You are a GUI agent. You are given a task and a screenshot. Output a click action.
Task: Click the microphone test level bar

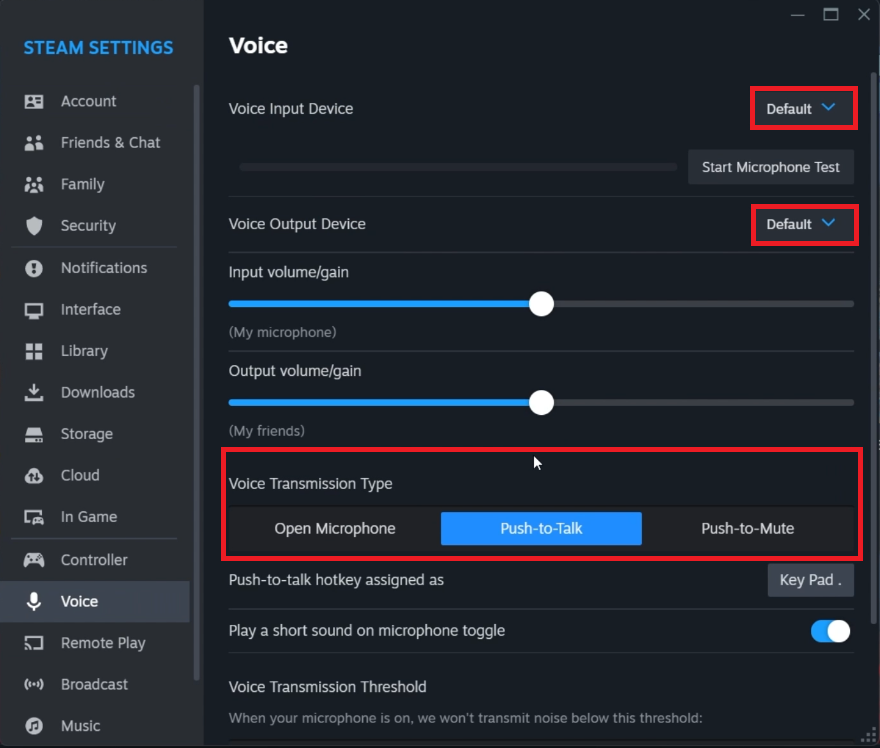point(458,167)
